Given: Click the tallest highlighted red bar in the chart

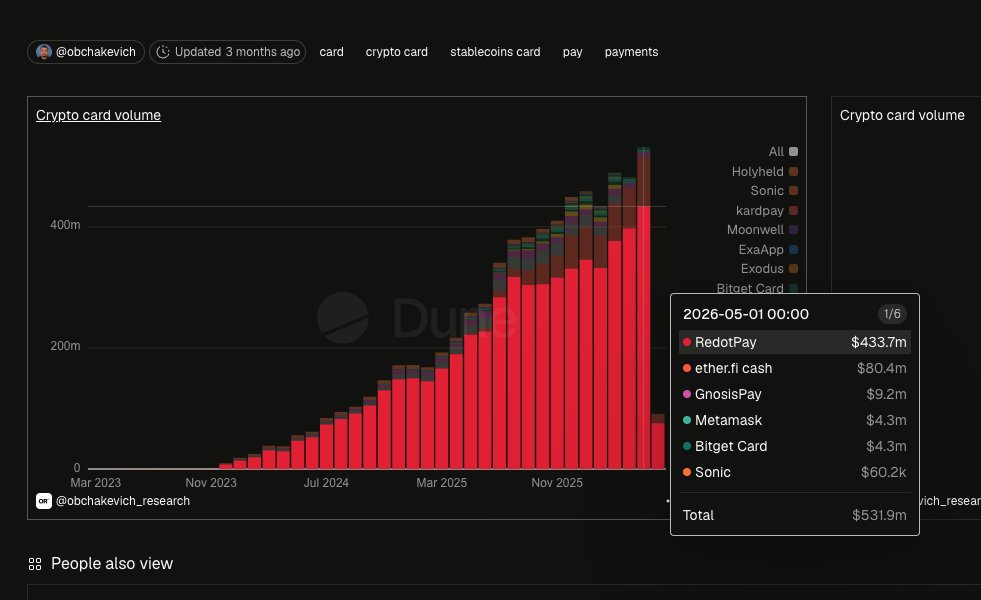Looking at the screenshot, I should (643, 337).
